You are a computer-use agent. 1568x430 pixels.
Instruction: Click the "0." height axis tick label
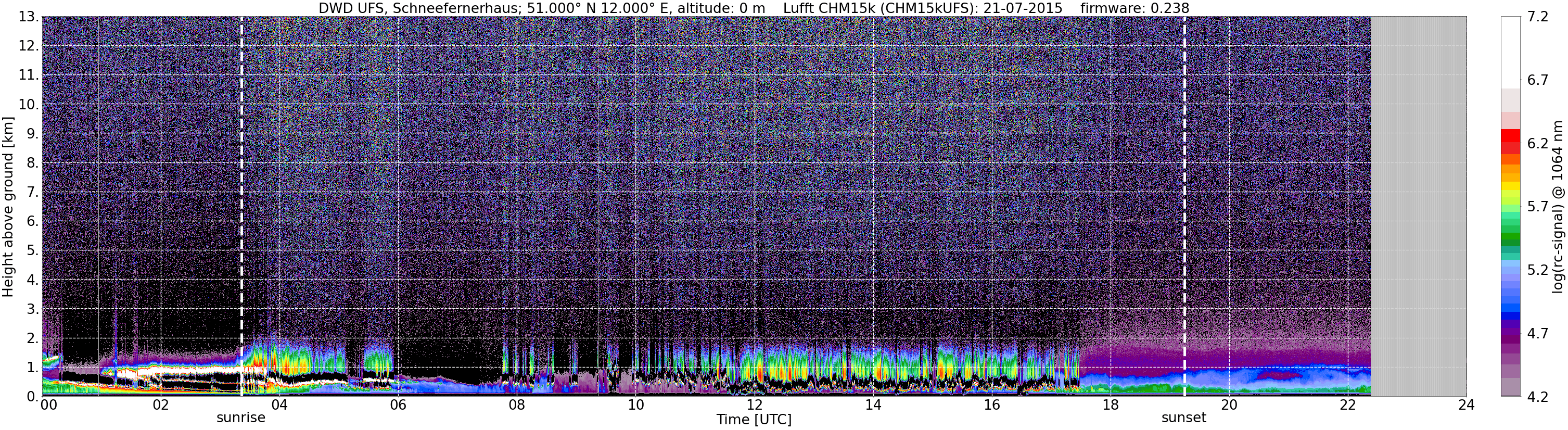tap(33, 397)
